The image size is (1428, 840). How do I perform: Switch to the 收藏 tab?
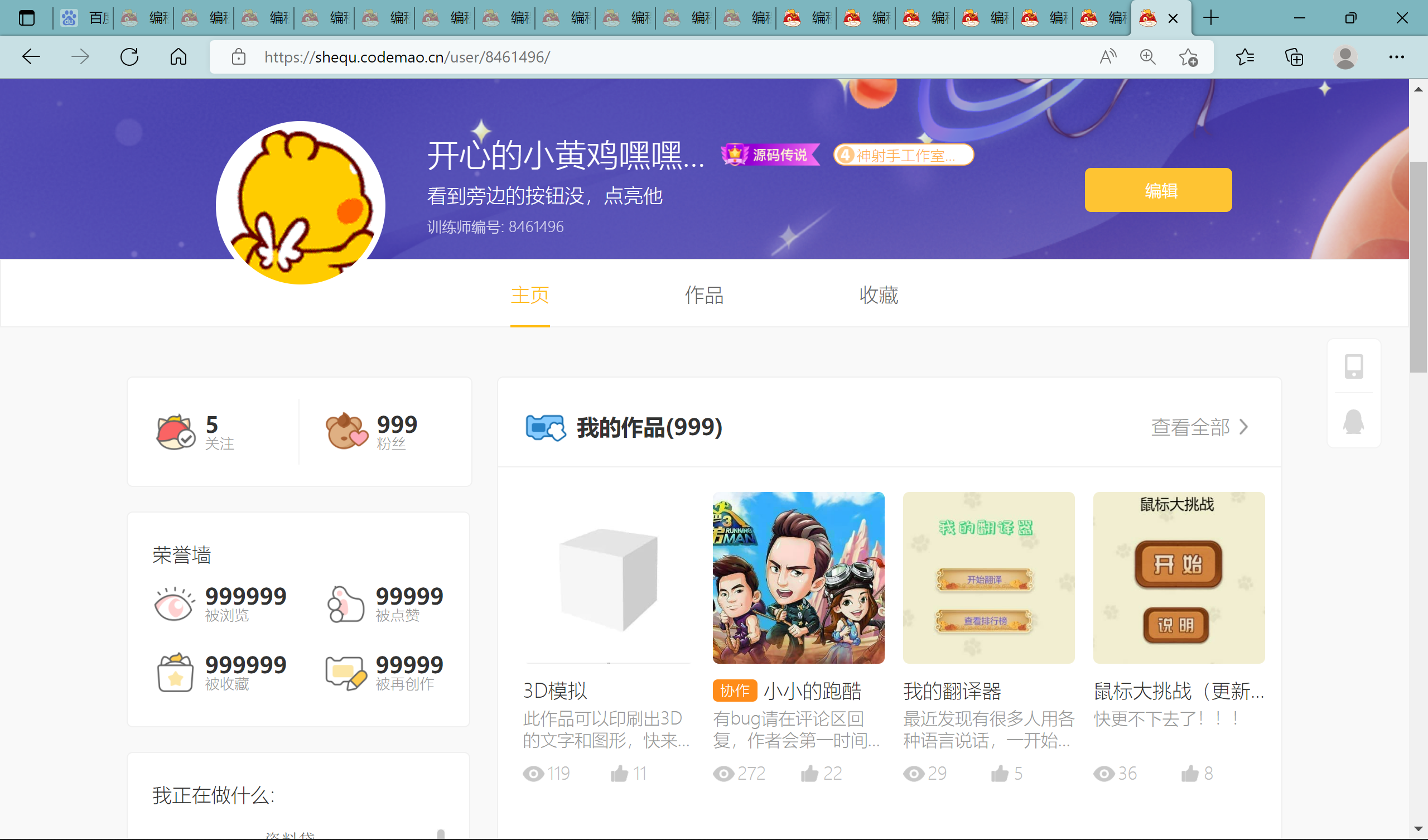tap(879, 295)
